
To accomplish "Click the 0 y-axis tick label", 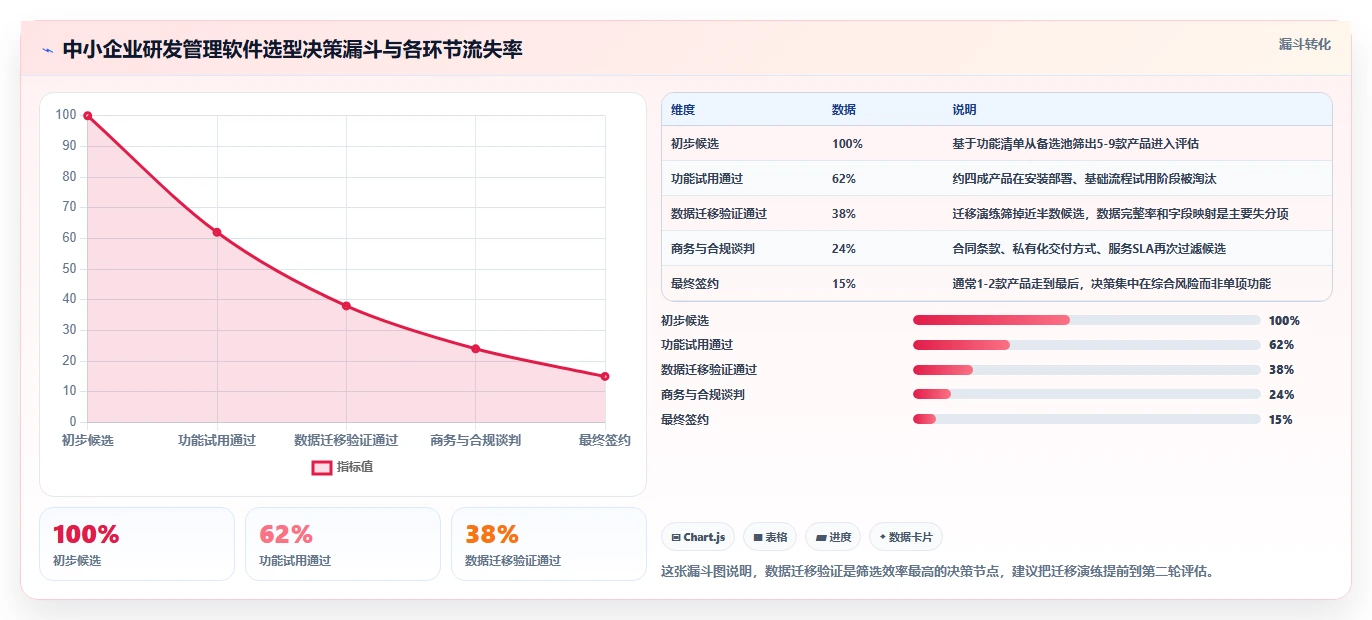I will click(x=73, y=422).
